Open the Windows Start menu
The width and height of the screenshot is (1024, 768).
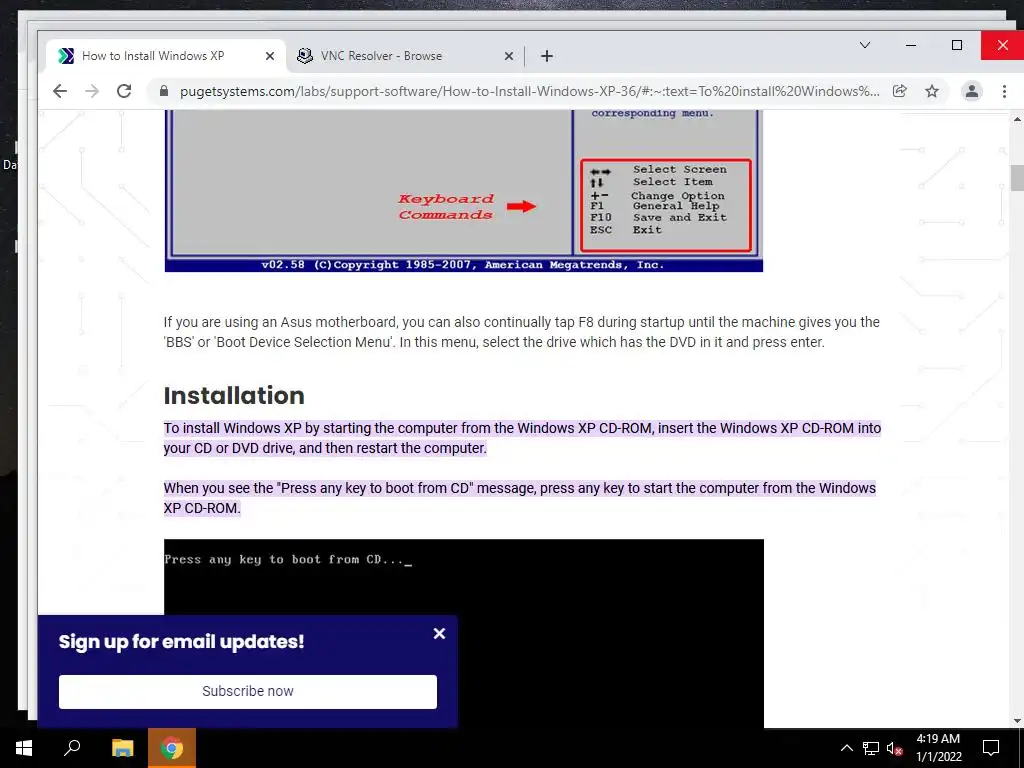pos(24,748)
